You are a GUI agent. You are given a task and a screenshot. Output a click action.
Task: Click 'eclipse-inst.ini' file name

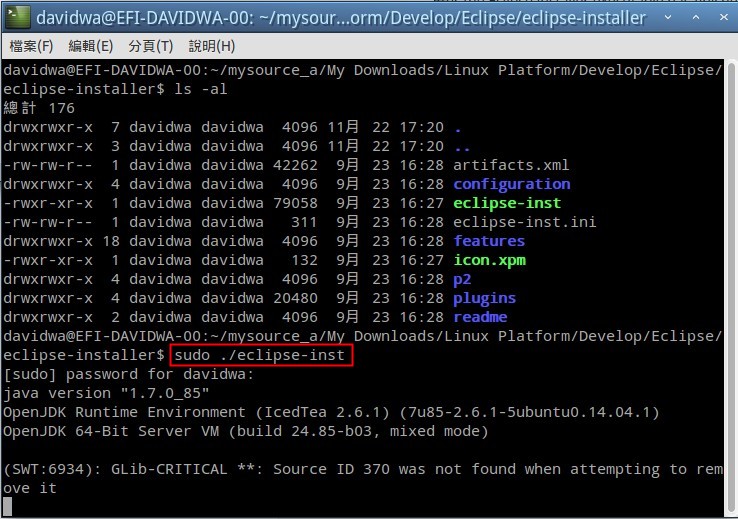point(525,222)
